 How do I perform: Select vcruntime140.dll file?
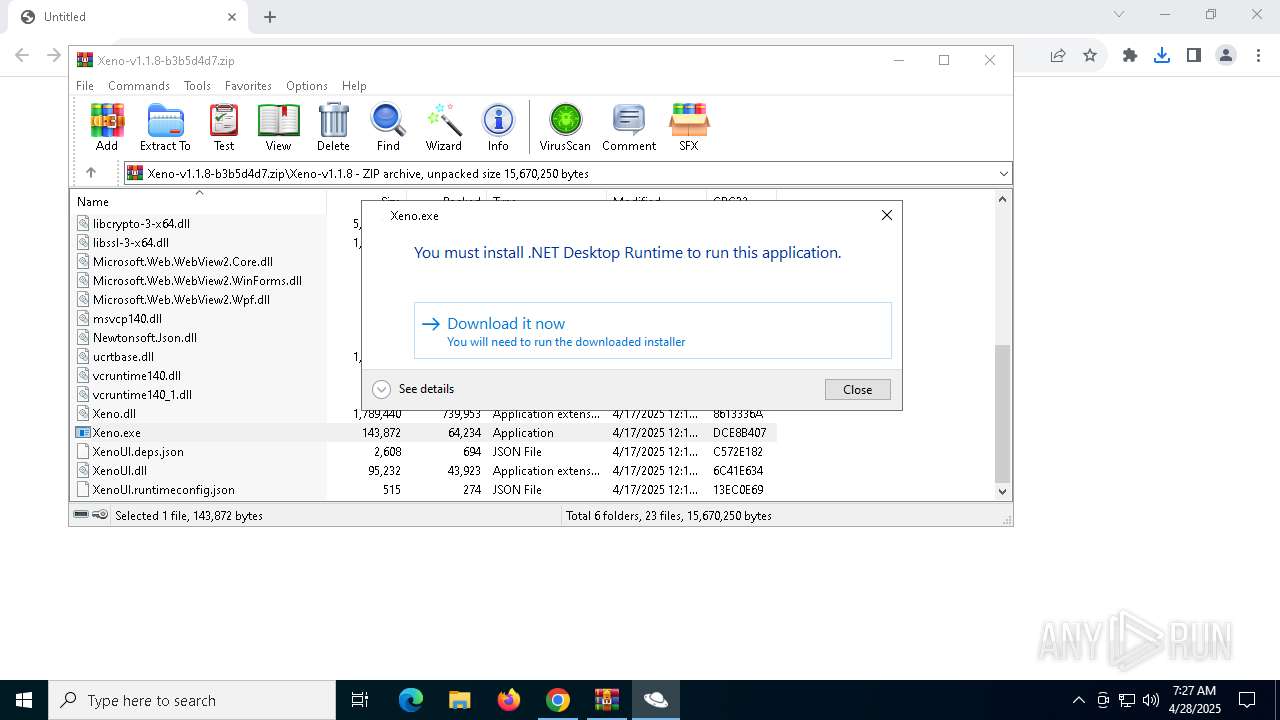(x=137, y=376)
